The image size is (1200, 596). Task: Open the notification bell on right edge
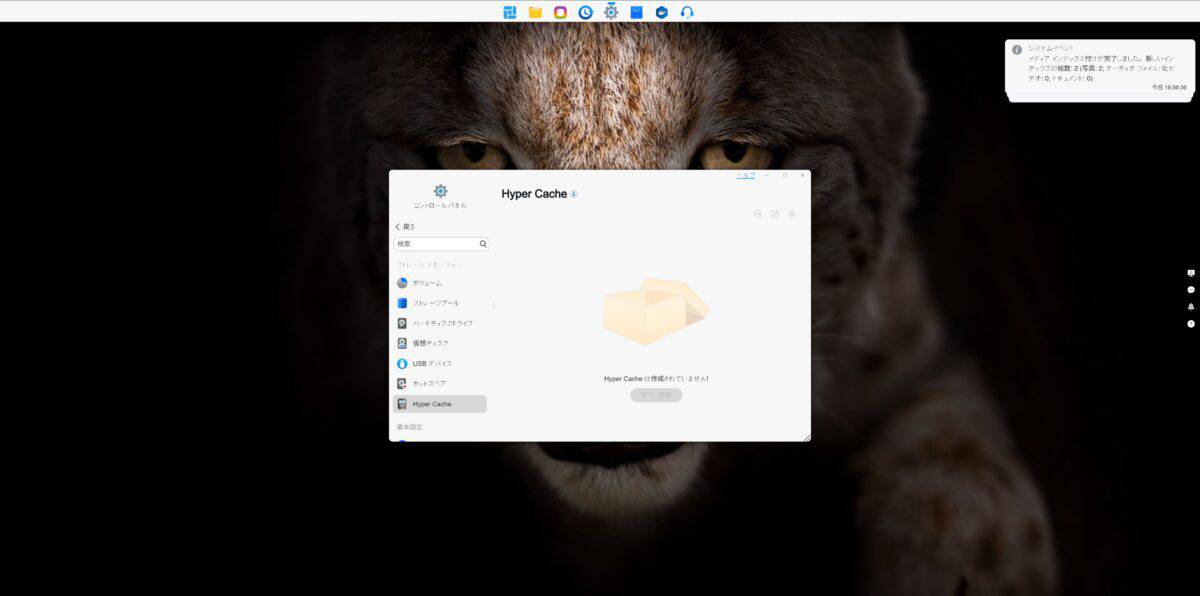(1191, 307)
